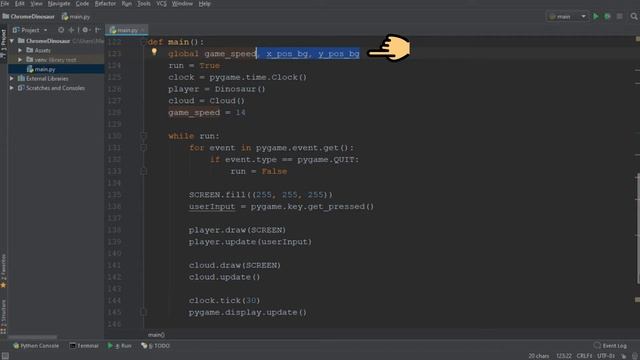This screenshot has width=640, height=360.
Task: Open the Run tool window
Action: coord(119,346)
